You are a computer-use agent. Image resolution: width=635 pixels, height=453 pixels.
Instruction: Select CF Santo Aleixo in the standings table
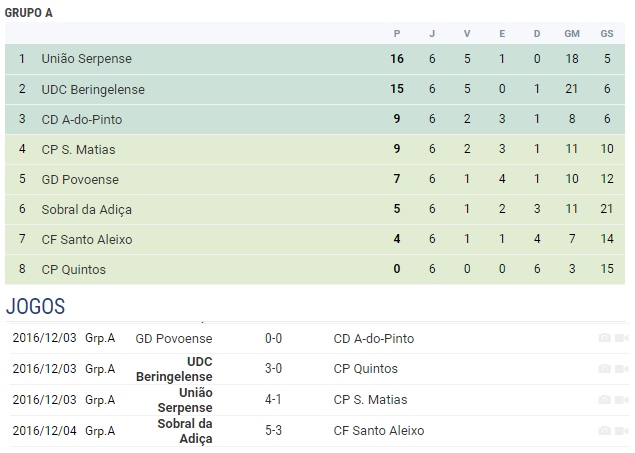point(87,239)
